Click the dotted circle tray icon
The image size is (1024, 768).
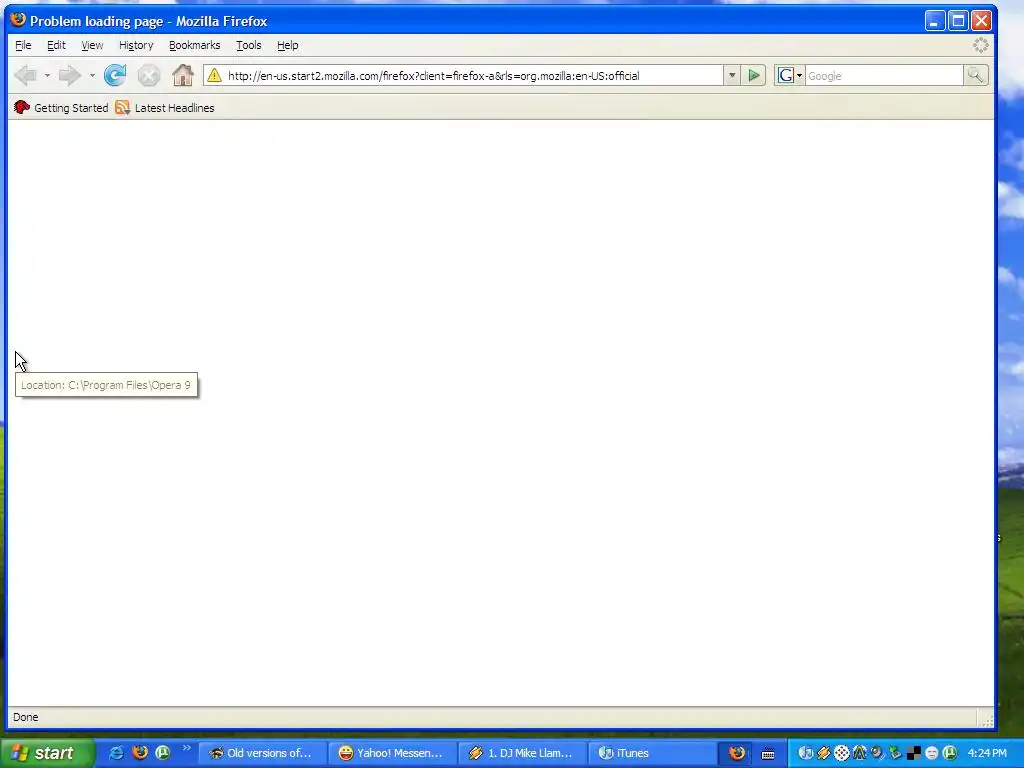pyautogui.click(x=842, y=753)
